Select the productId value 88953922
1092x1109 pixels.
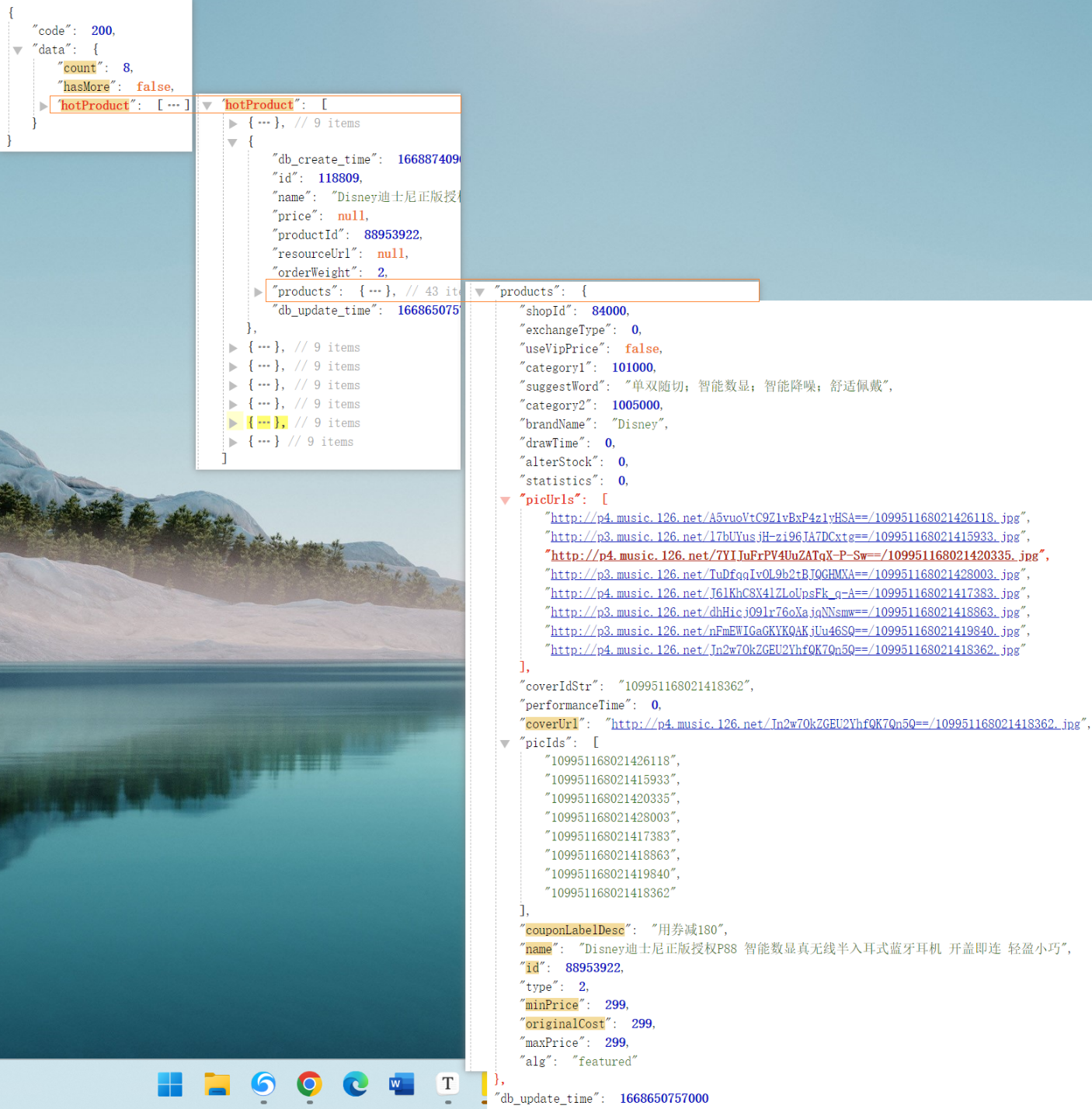pyautogui.click(x=392, y=235)
